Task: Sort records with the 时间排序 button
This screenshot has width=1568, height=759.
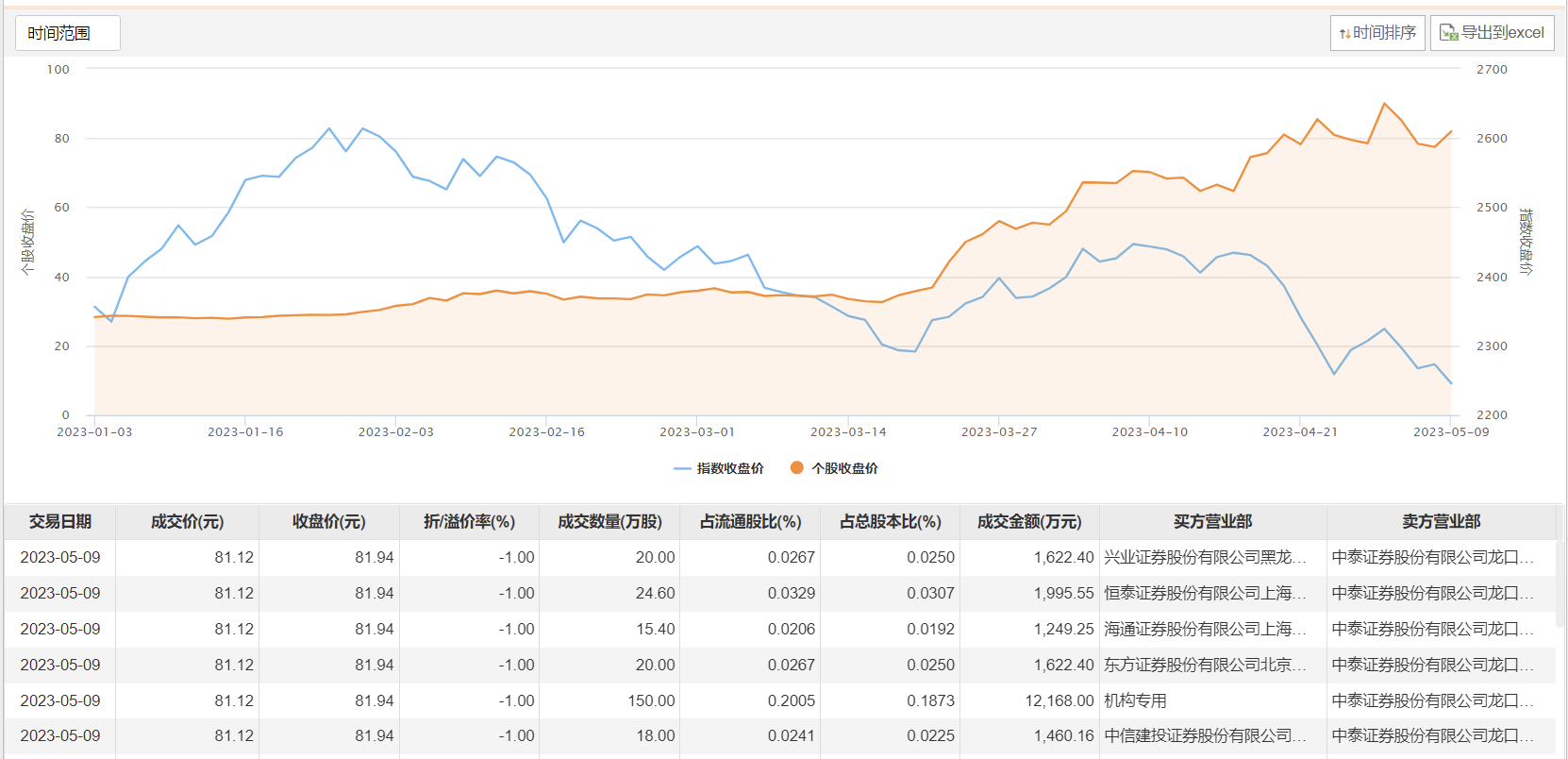Action: coord(1377,33)
